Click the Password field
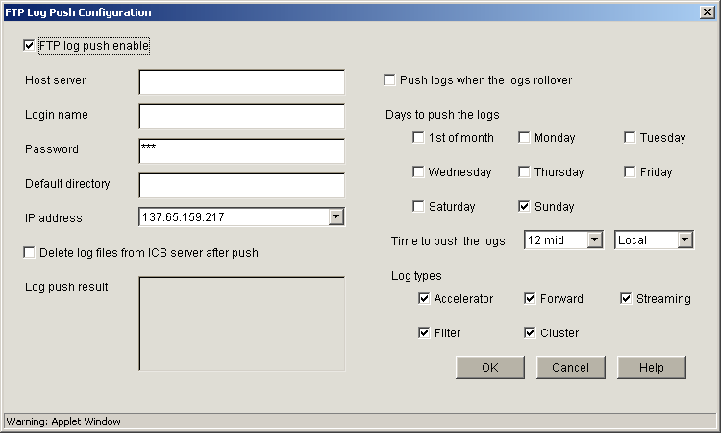Viewport: 721px width, 433px height. [241, 150]
